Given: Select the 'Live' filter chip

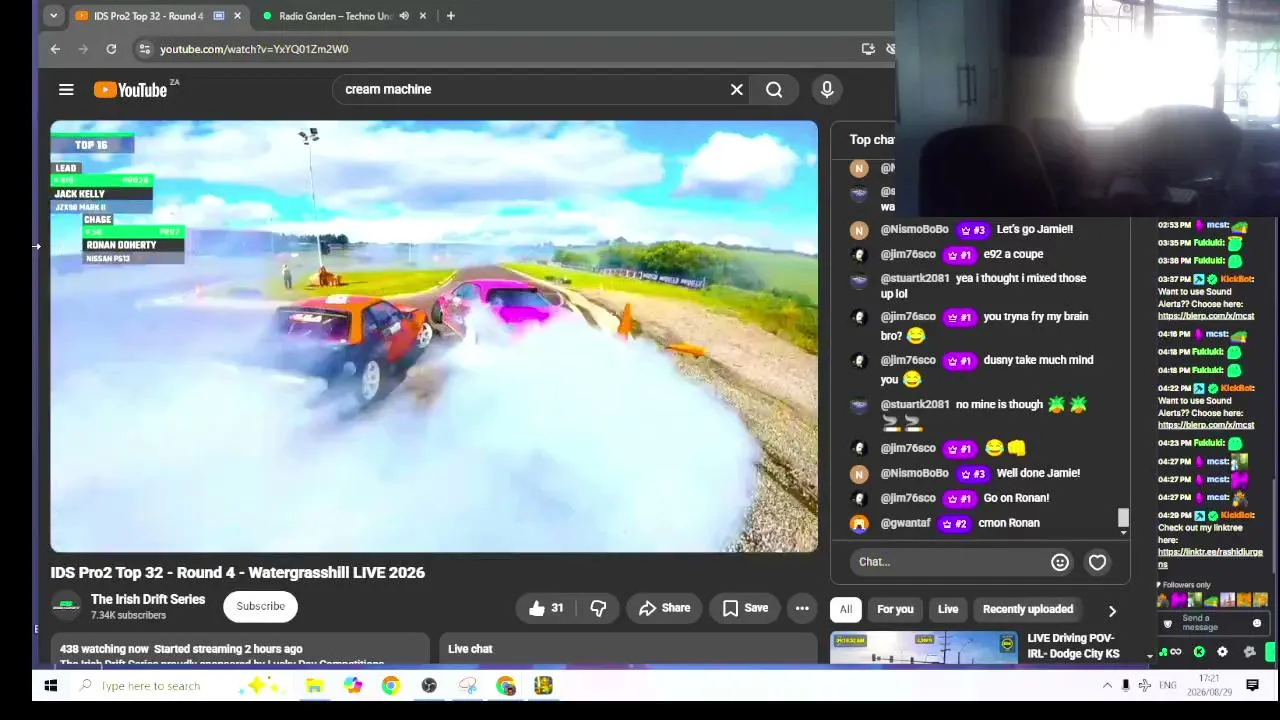Looking at the screenshot, I should tap(948, 609).
